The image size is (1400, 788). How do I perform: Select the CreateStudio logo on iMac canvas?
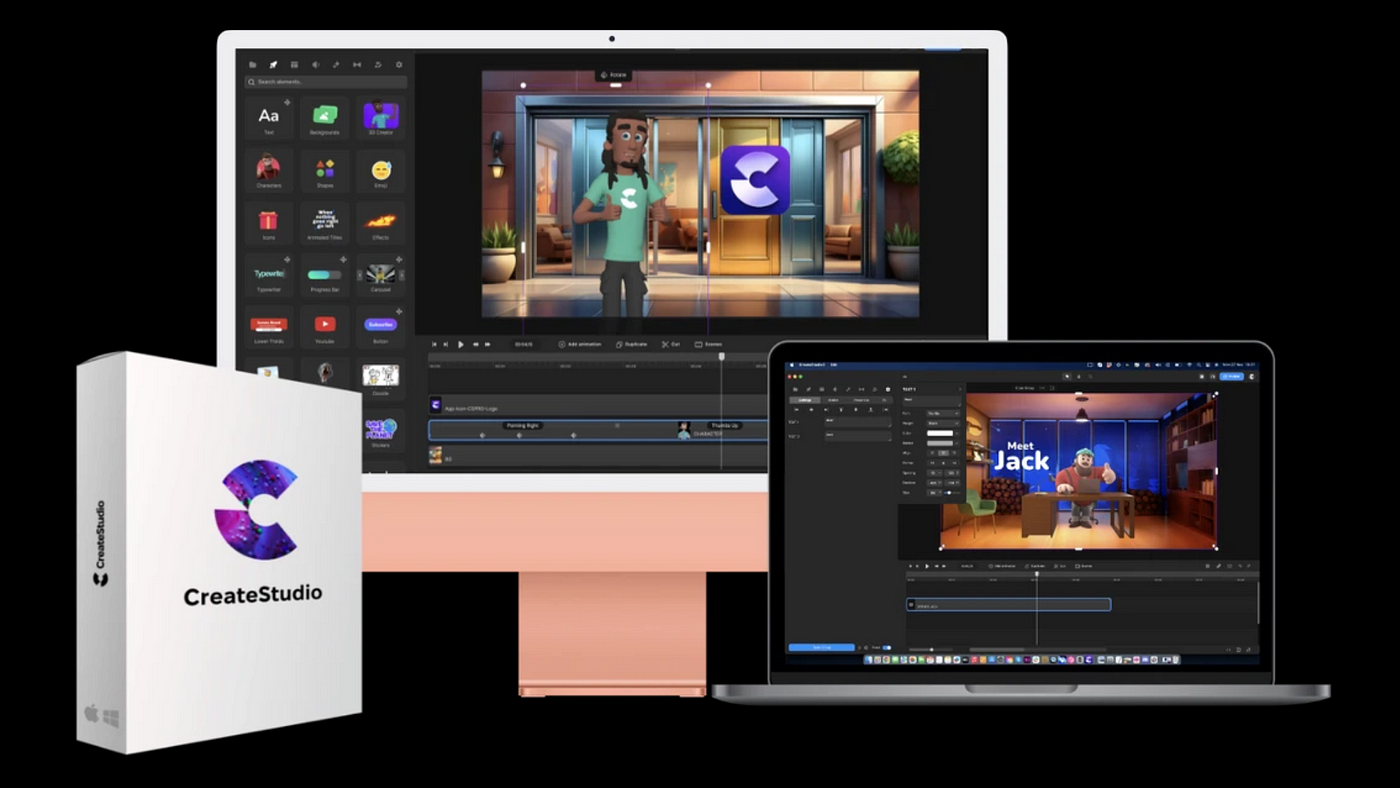(755, 180)
